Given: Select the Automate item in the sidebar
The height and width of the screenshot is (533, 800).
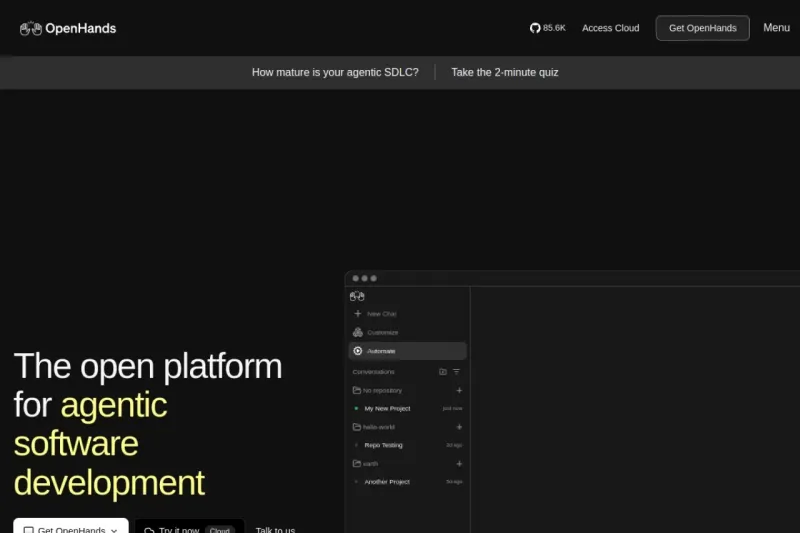Looking at the screenshot, I should point(407,351).
